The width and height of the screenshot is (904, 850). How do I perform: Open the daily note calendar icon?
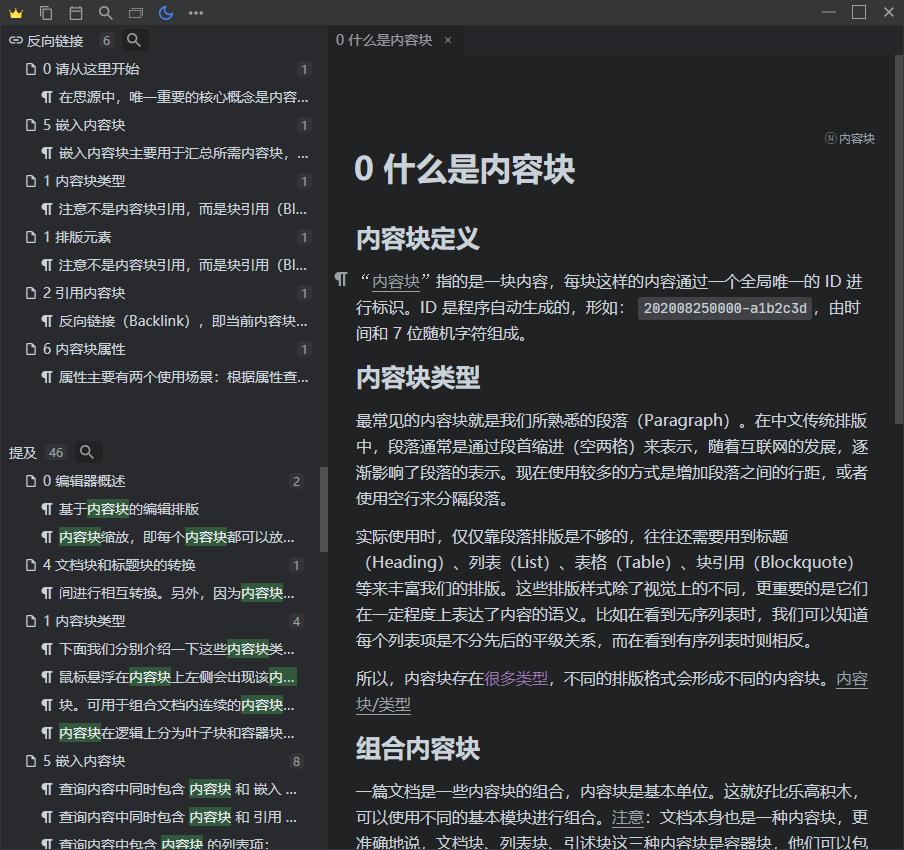(x=75, y=13)
